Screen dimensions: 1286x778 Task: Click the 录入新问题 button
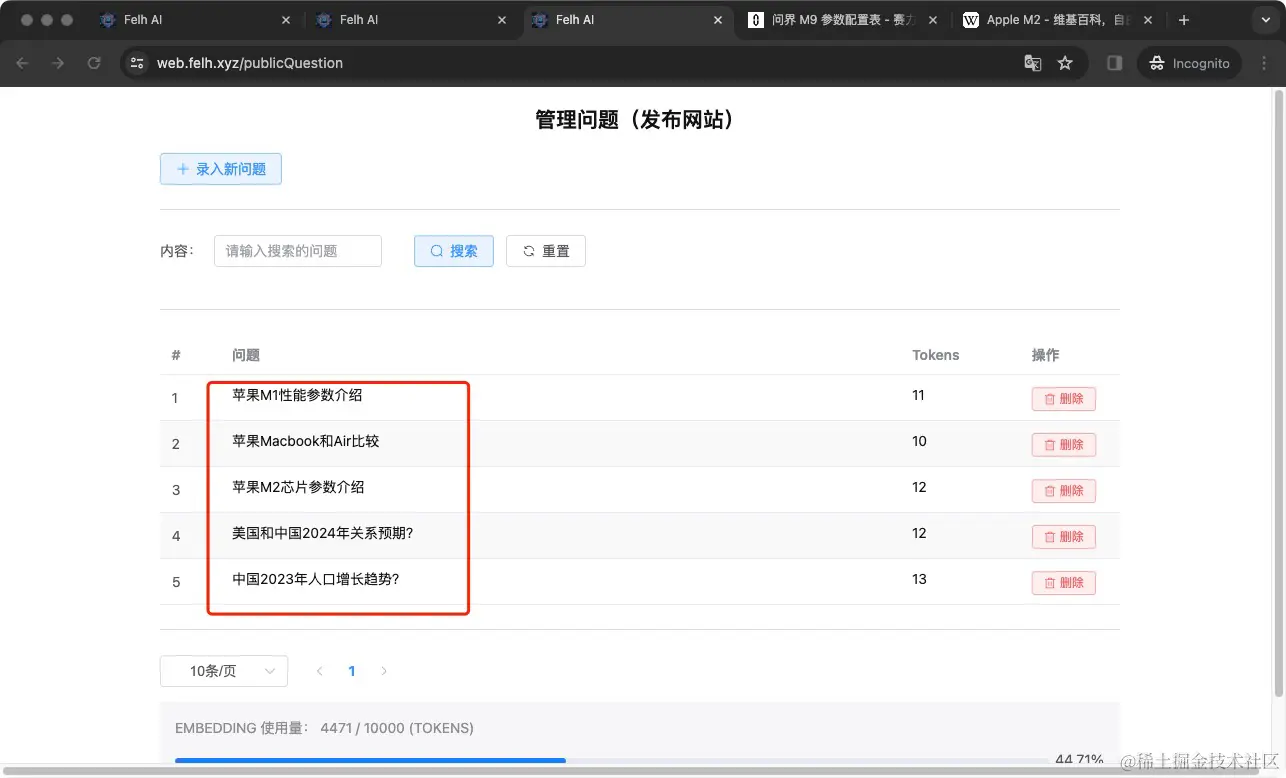221,169
